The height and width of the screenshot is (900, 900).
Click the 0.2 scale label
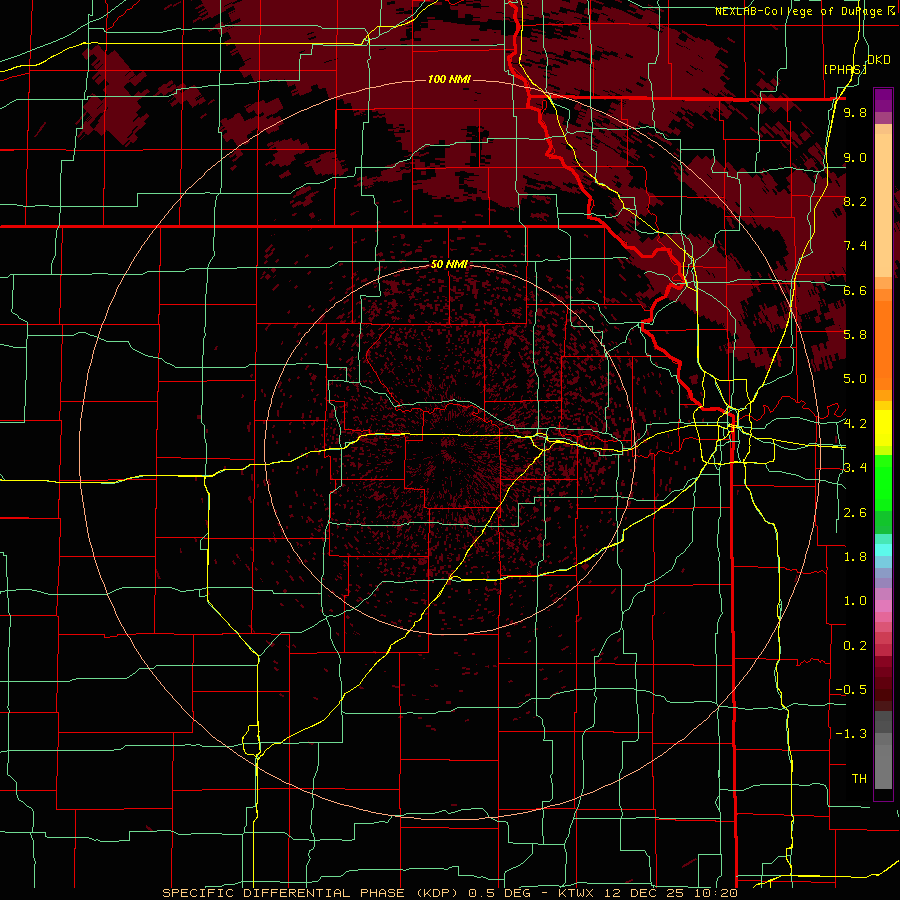[855, 646]
